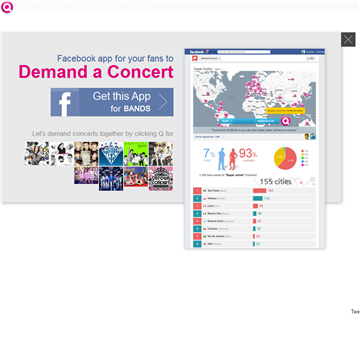
Task: Select the blue diamond album cover thumbnail
Action: 111,154
